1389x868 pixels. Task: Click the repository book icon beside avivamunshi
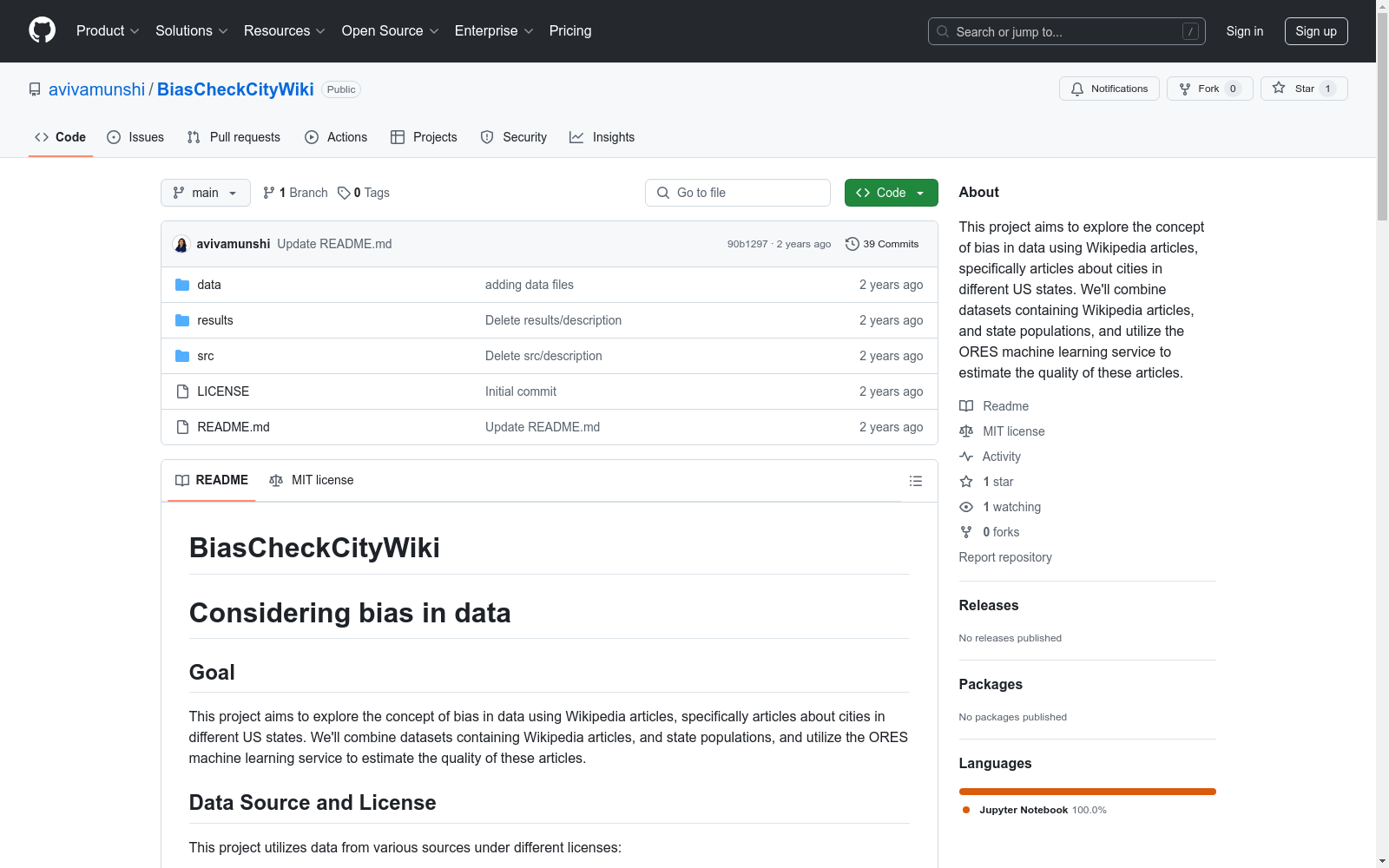click(x=35, y=89)
